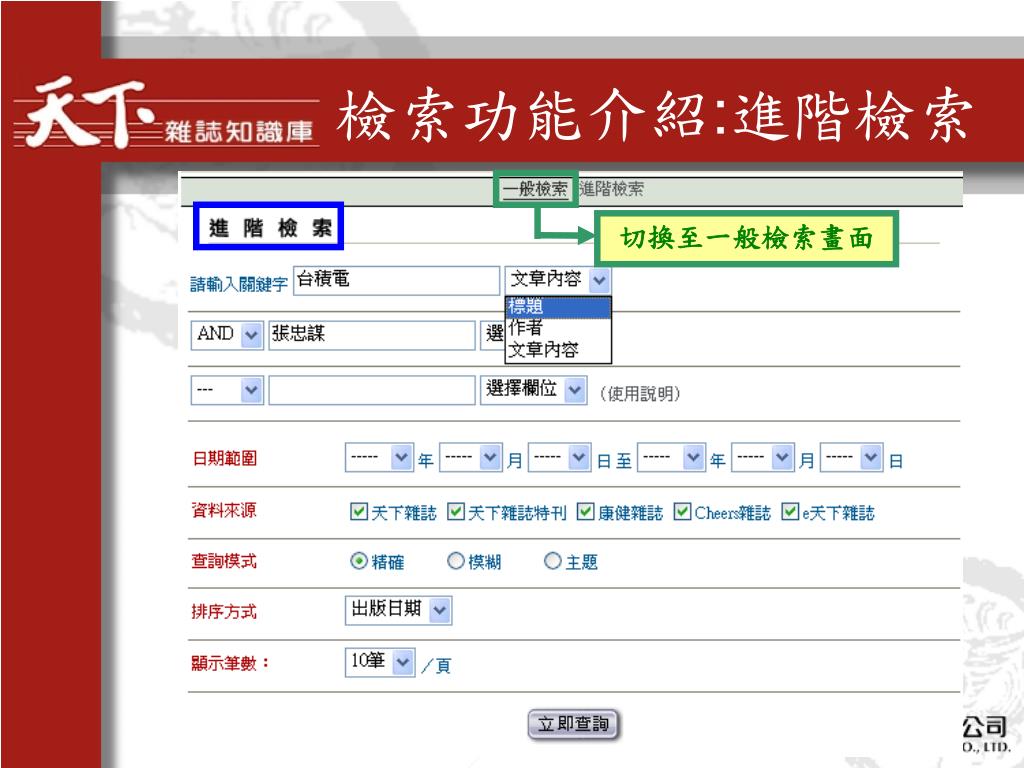Image resolution: width=1024 pixels, height=768 pixels.
Task: Uncheck the 康健雜誌 source checkbox
Action: [x=585, y=511]
